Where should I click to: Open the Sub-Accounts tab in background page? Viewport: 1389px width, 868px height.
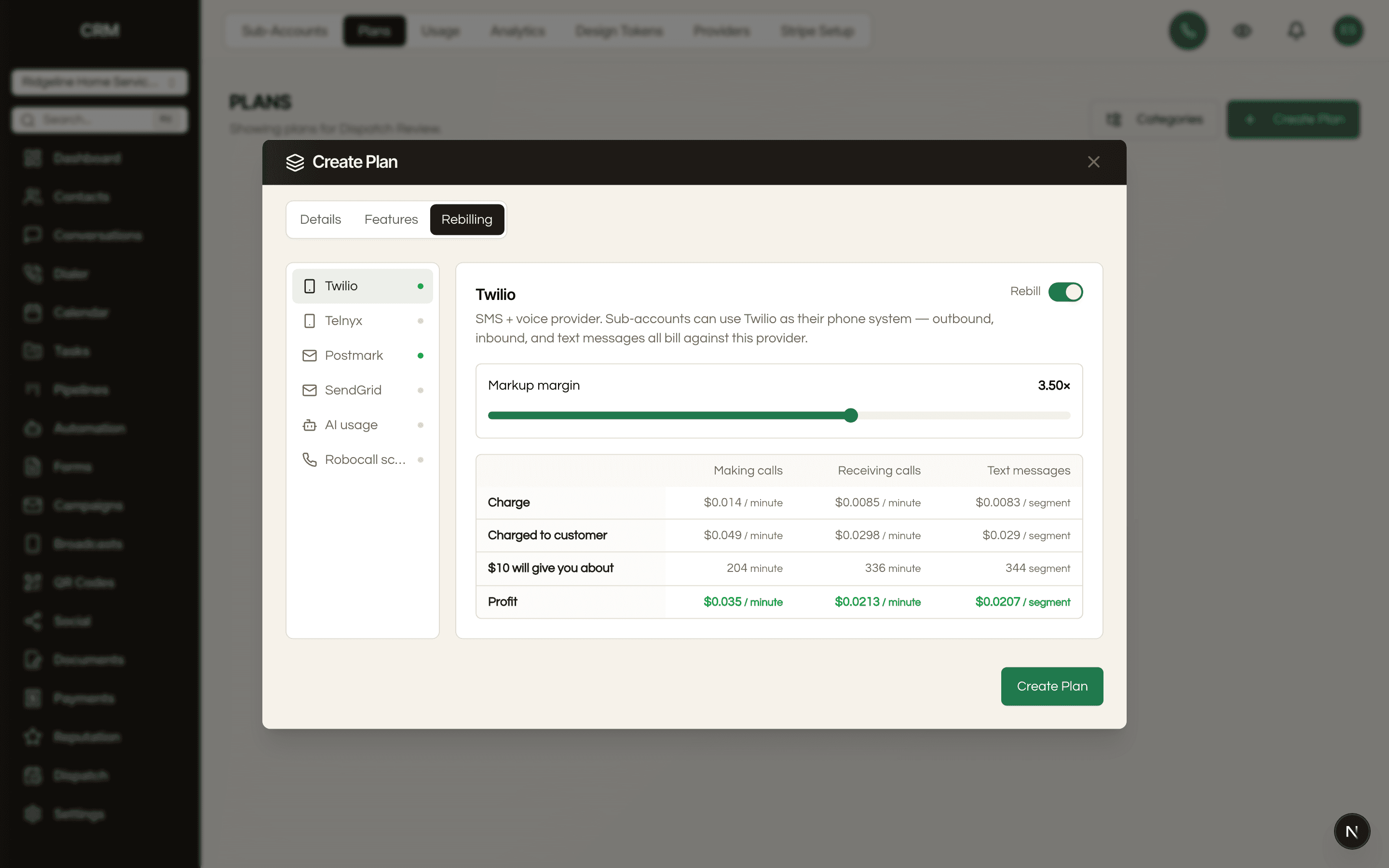[285, 30]
